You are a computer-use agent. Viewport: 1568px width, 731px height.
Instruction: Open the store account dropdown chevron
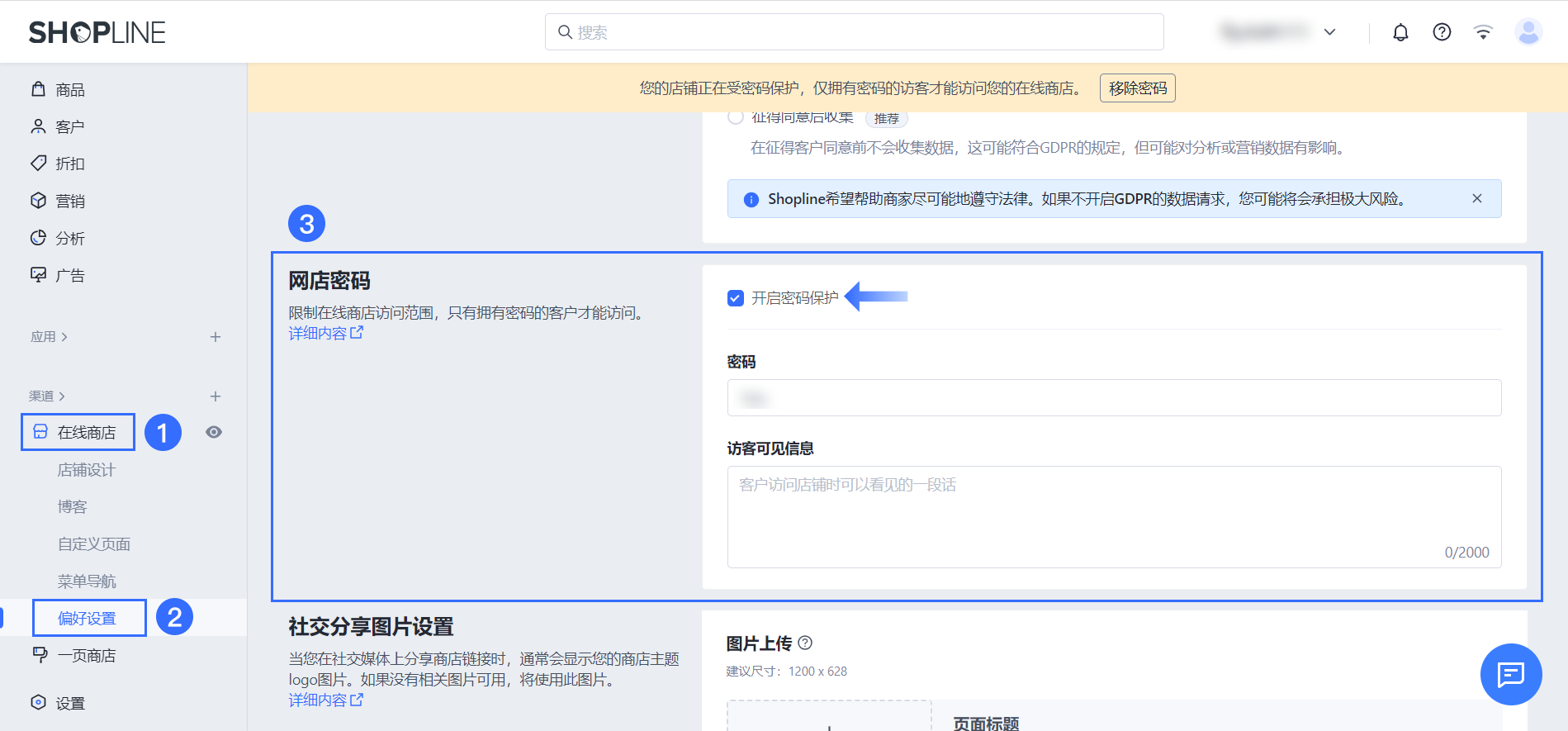pos(1329,32)
